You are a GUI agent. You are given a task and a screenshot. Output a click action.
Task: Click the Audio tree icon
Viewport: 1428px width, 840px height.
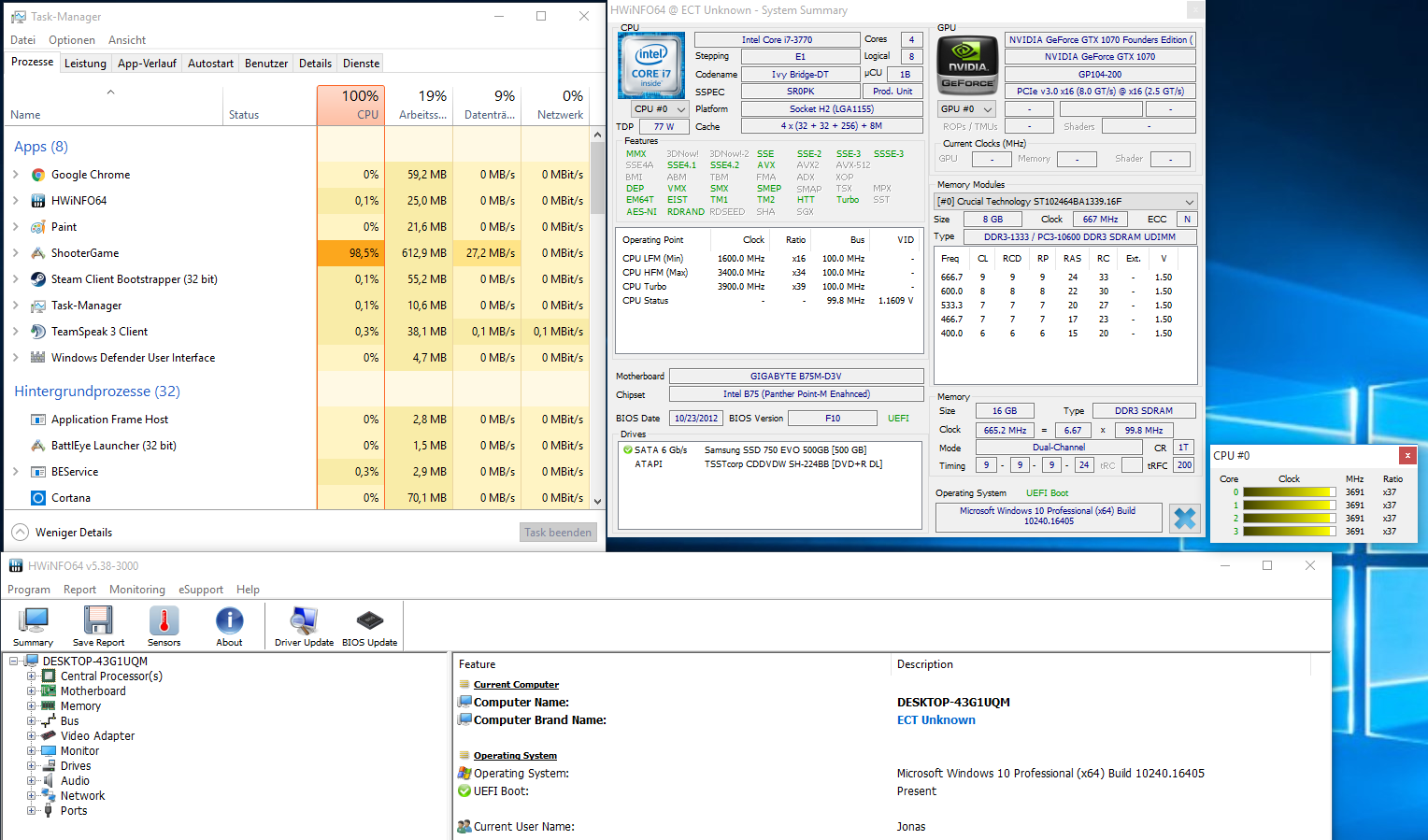(x=49, y=781)
